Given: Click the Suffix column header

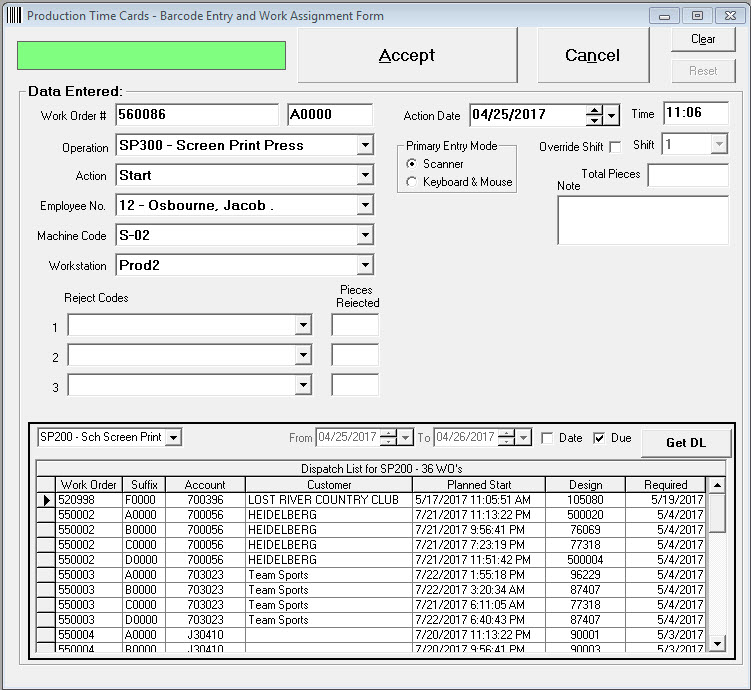Looking at the screenshot, I should coord(144,485).
